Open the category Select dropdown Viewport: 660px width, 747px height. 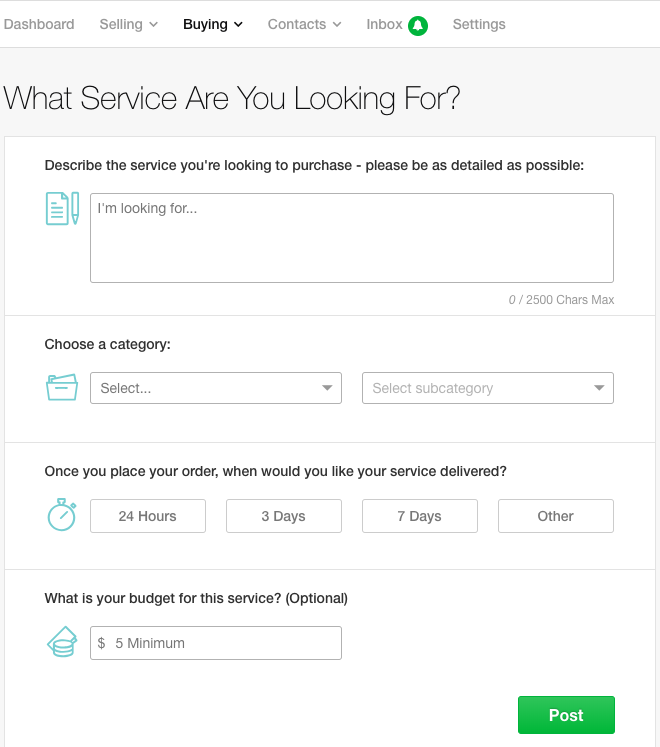(x=216, y=388)
